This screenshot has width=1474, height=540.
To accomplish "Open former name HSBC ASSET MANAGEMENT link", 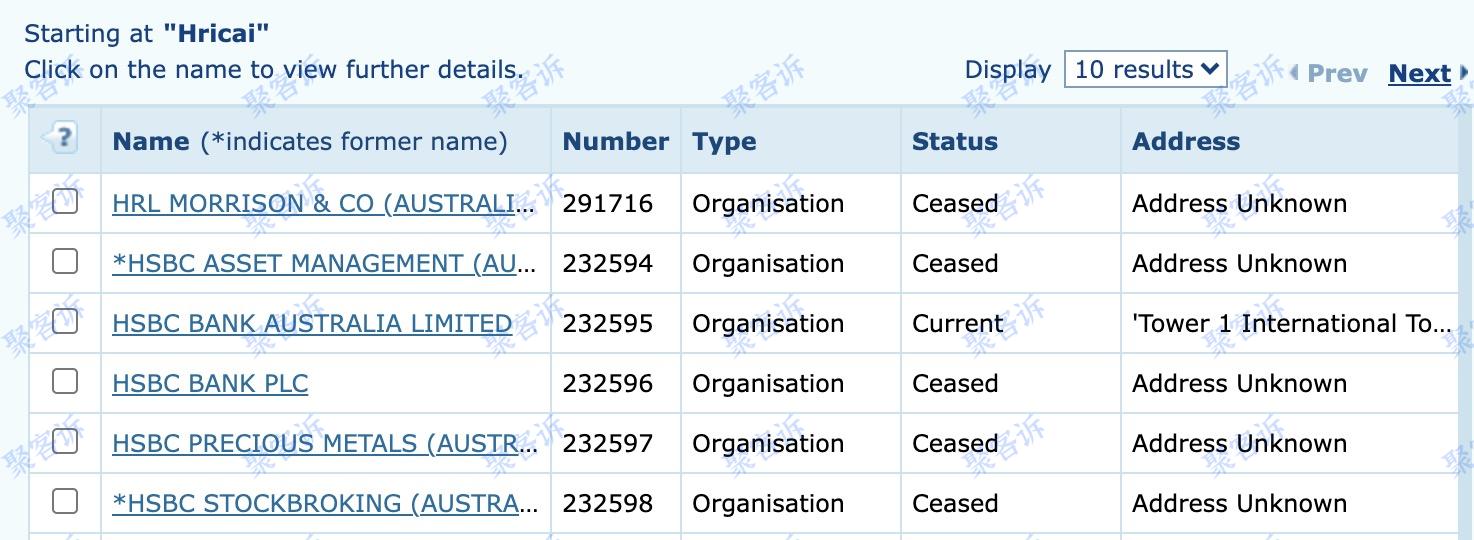I will point(325,264).
